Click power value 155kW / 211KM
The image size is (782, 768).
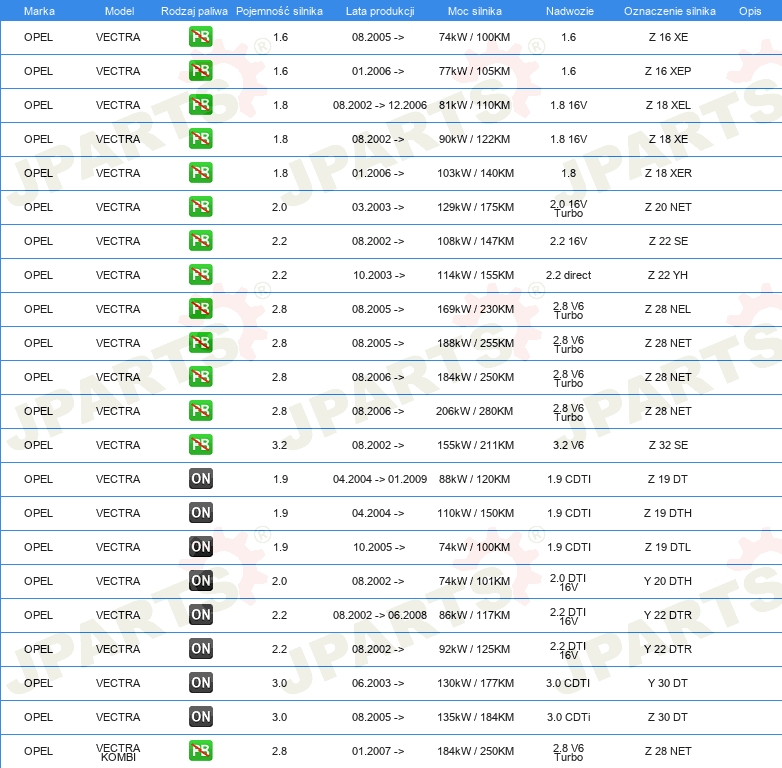475,445
